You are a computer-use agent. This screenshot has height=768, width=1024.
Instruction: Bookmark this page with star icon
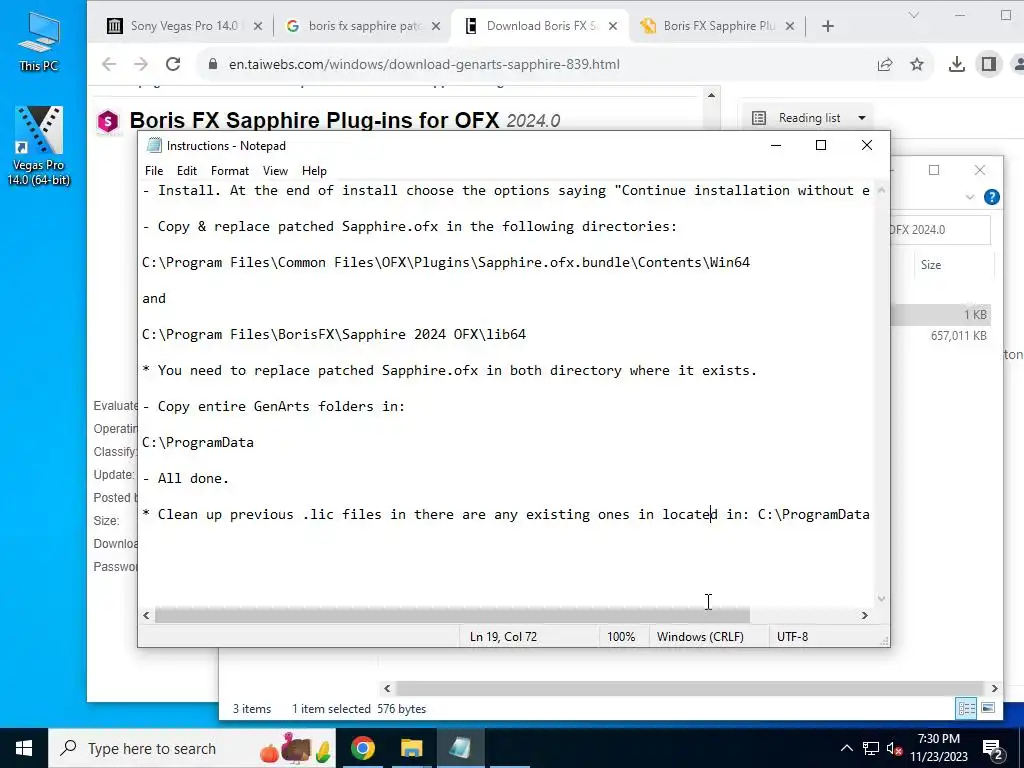click(x=917, y=64)
